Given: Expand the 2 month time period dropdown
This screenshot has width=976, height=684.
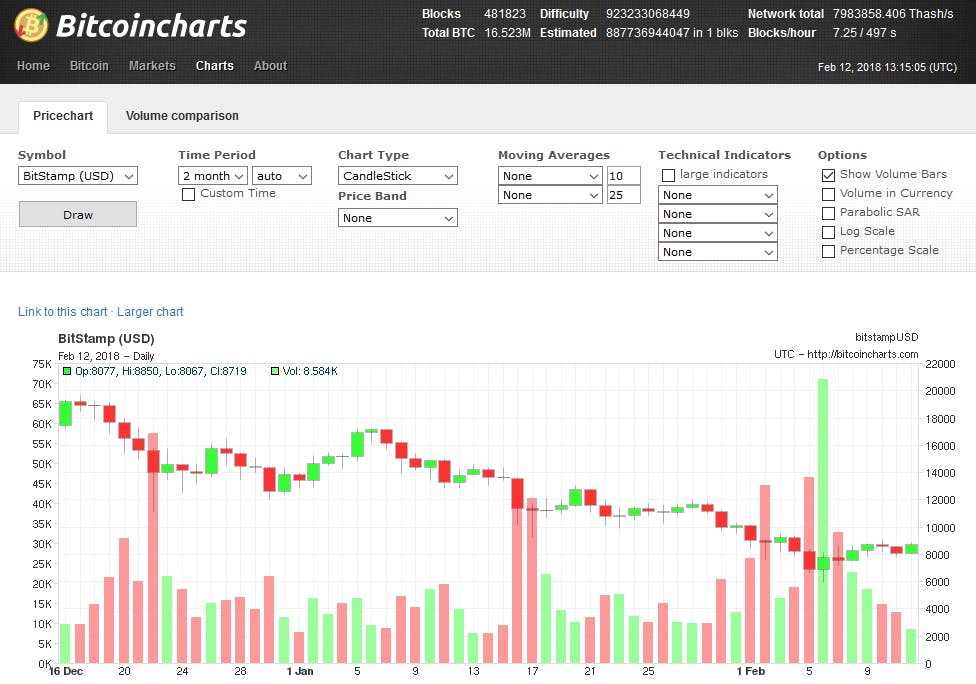Looking at the screenshot, I should (x=213, y=176).
